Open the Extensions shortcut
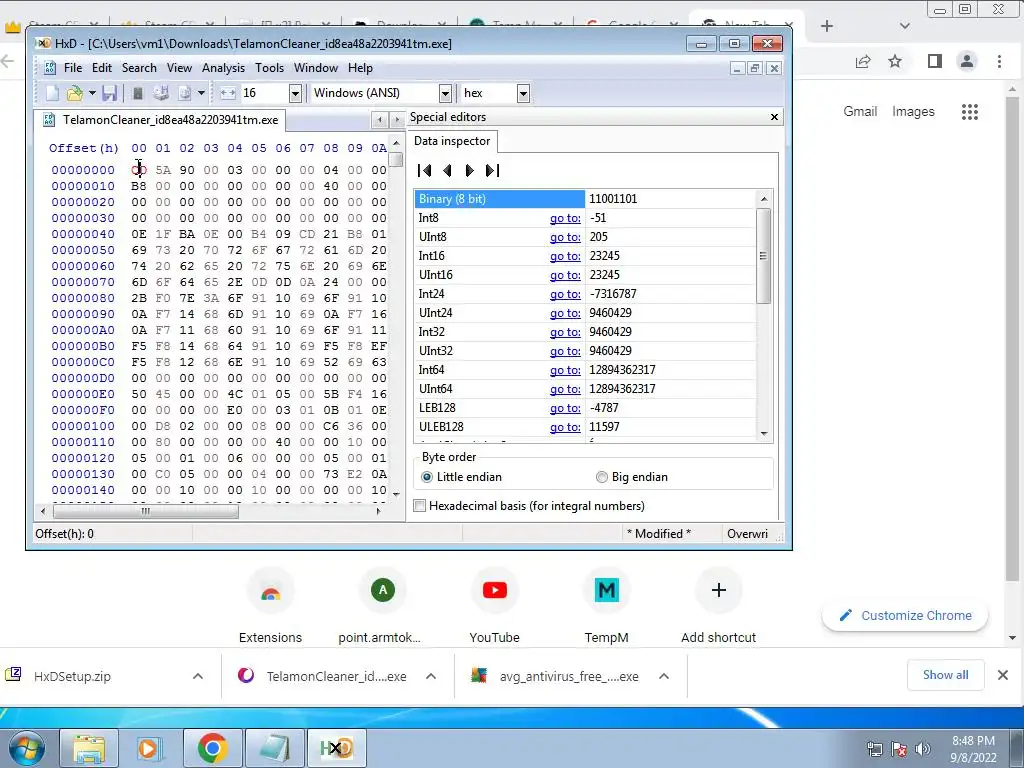 click(270, 590)
